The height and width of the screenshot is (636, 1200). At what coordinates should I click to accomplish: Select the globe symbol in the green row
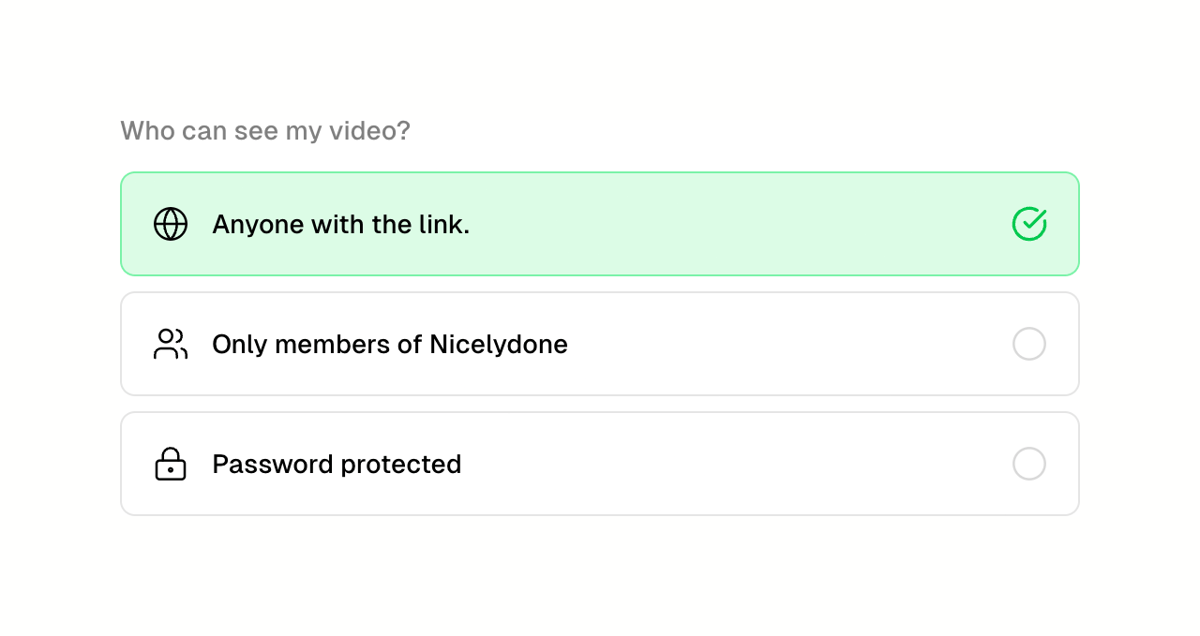click(x=170, y=224)
